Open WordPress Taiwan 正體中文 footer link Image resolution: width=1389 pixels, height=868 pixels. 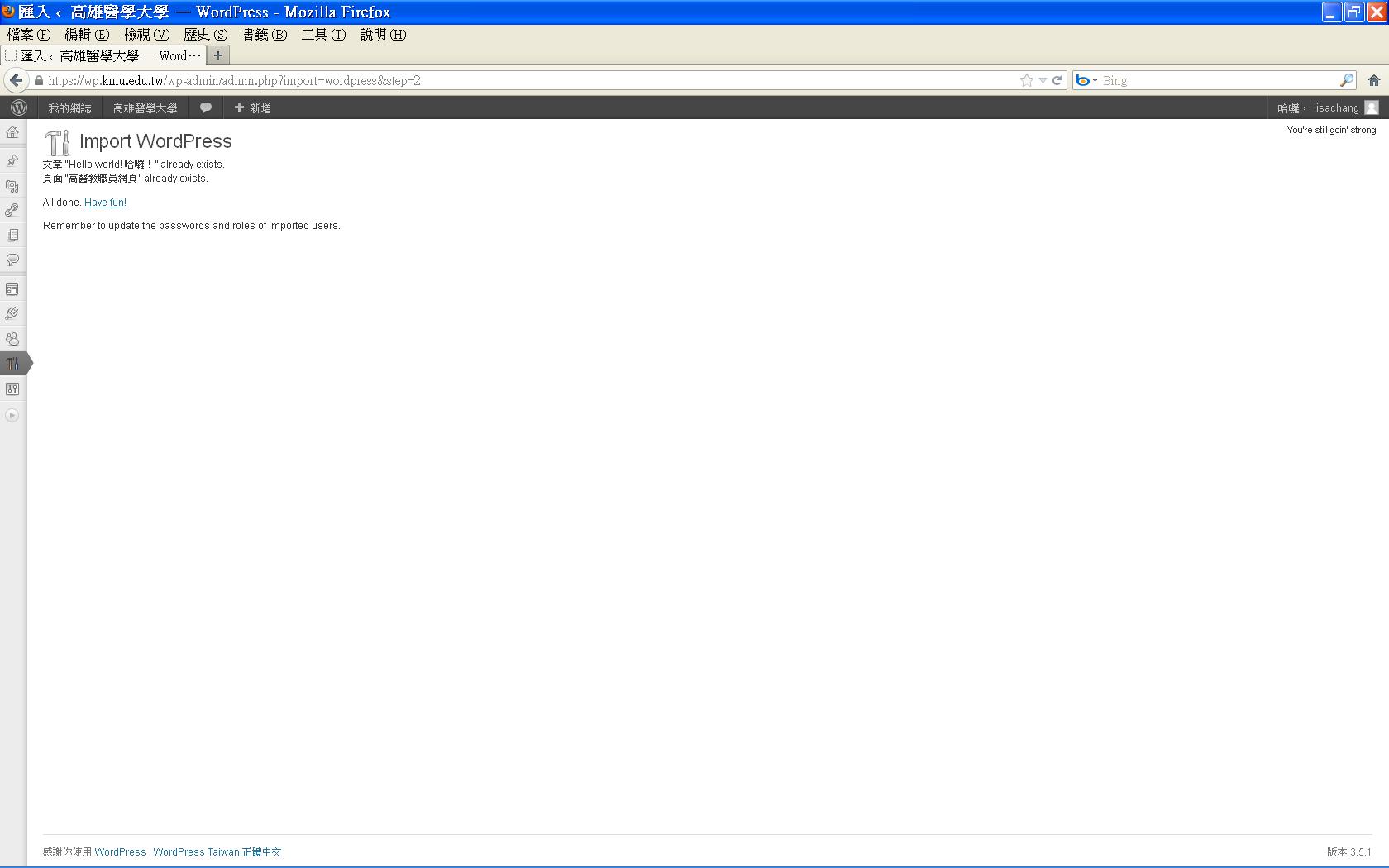click(x=217, y=852)
